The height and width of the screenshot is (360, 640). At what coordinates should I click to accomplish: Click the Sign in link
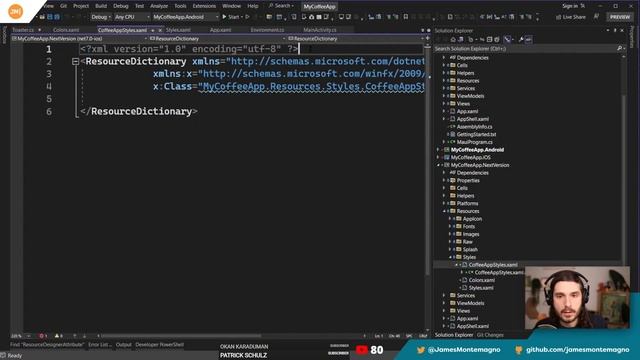click(x=570, y=6)
